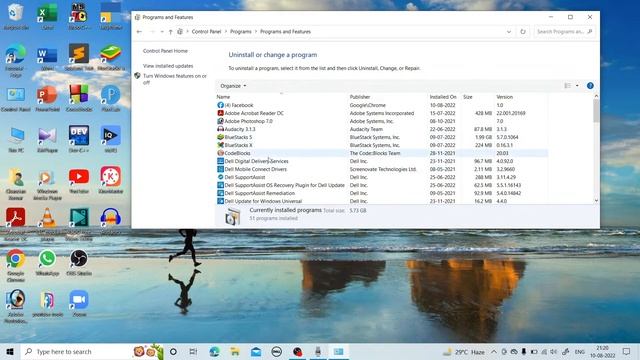Click the Windows Start button

pyautogui.click(x=10, y=351)
